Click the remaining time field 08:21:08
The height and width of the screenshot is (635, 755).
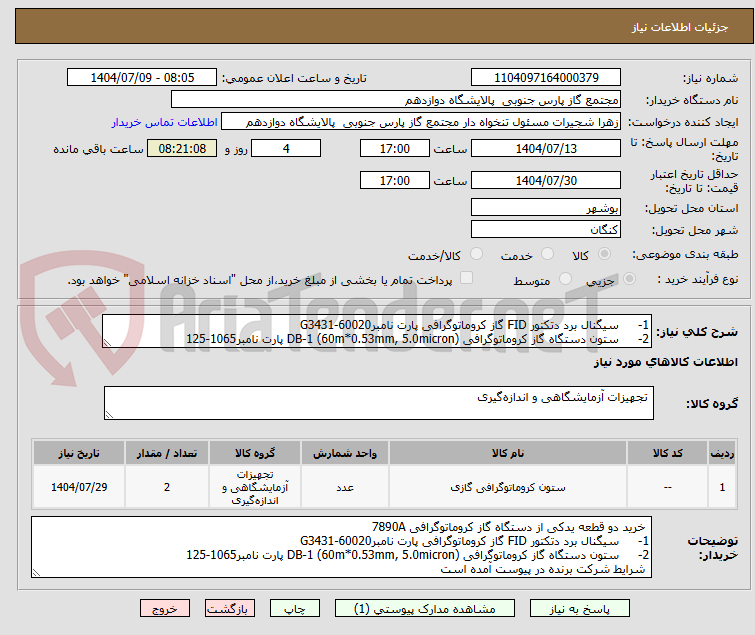(182, 148)
